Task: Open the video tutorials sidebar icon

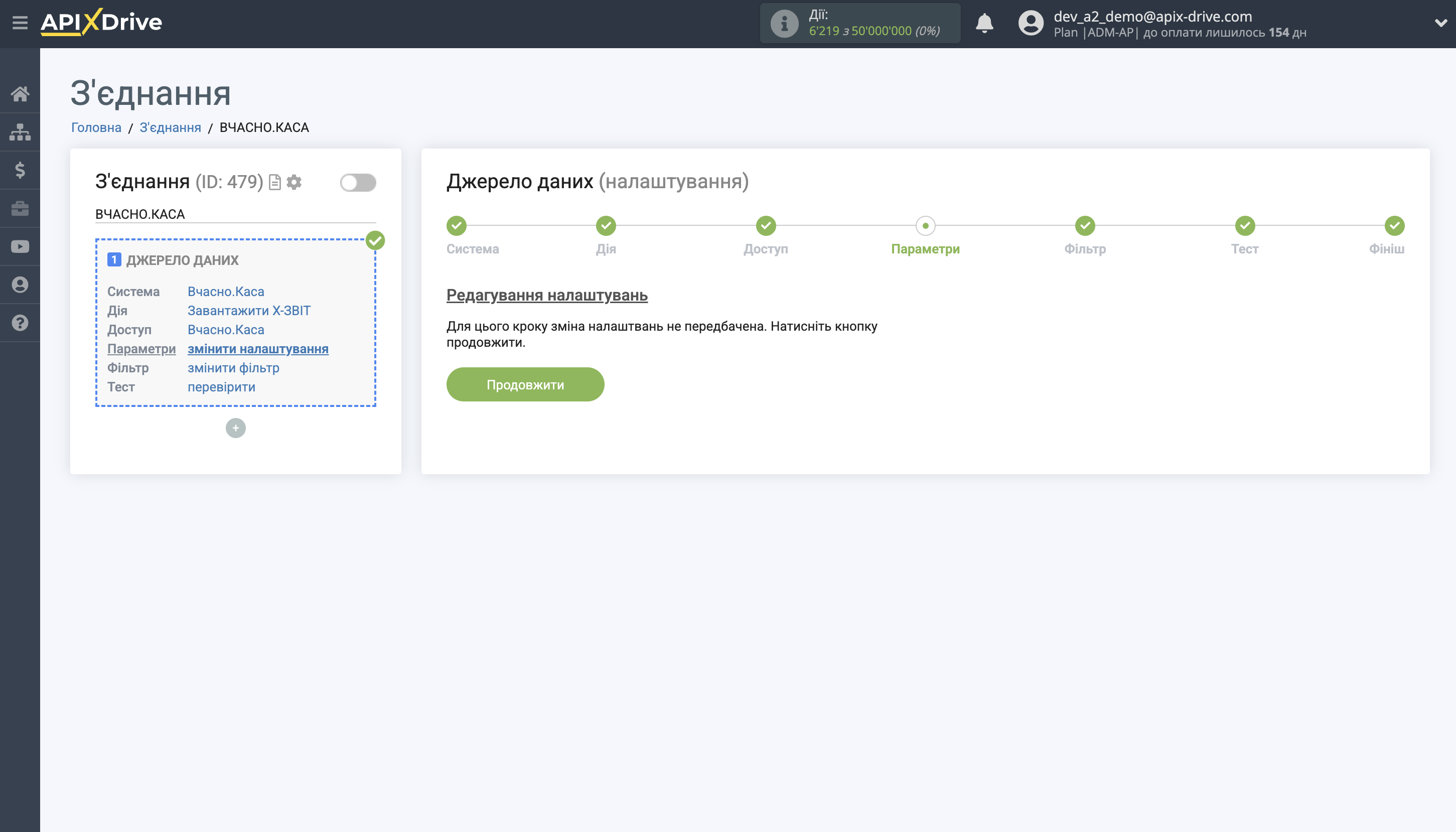Action: (20, 247)
